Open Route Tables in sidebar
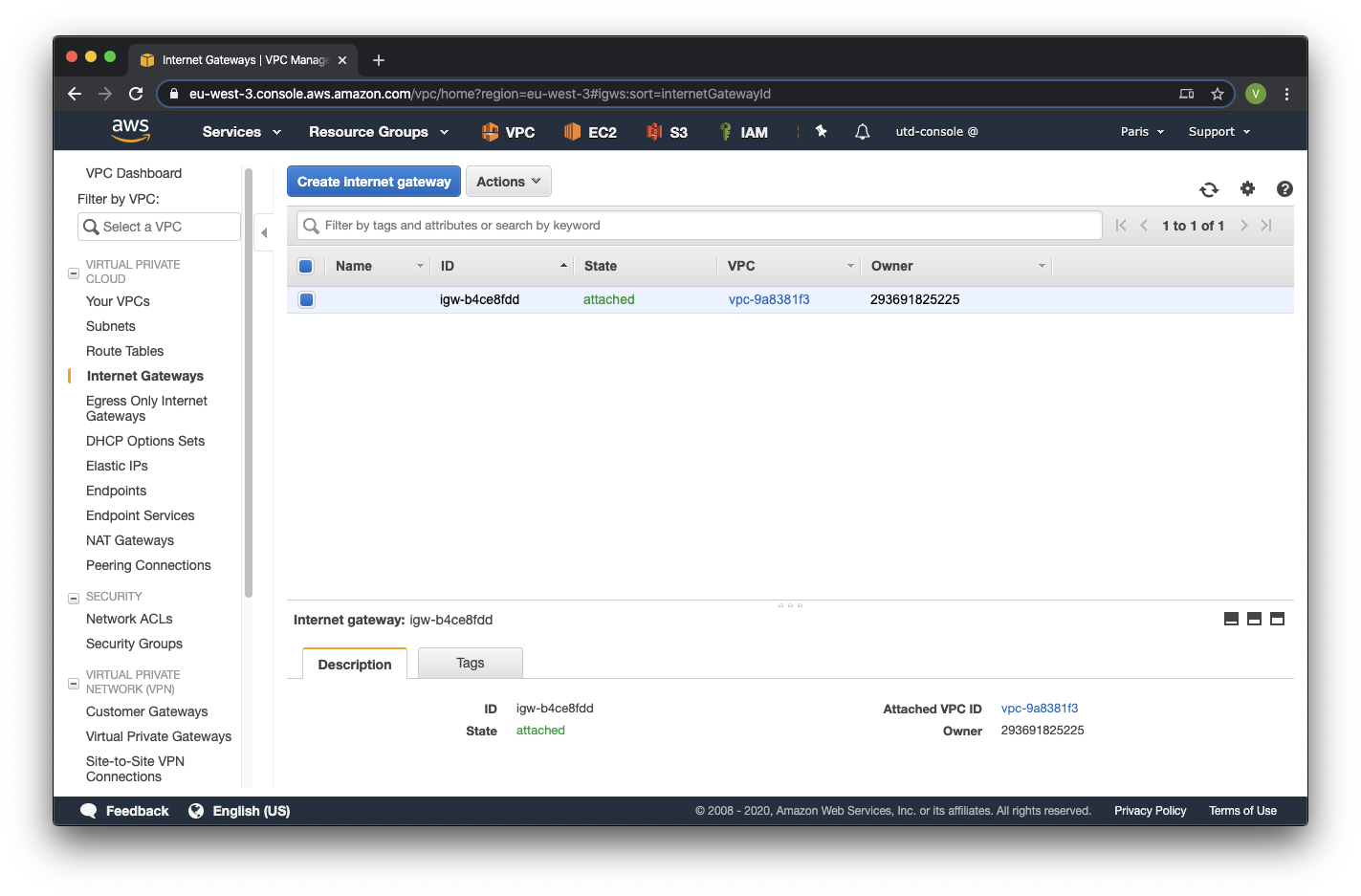 [124, 351]
